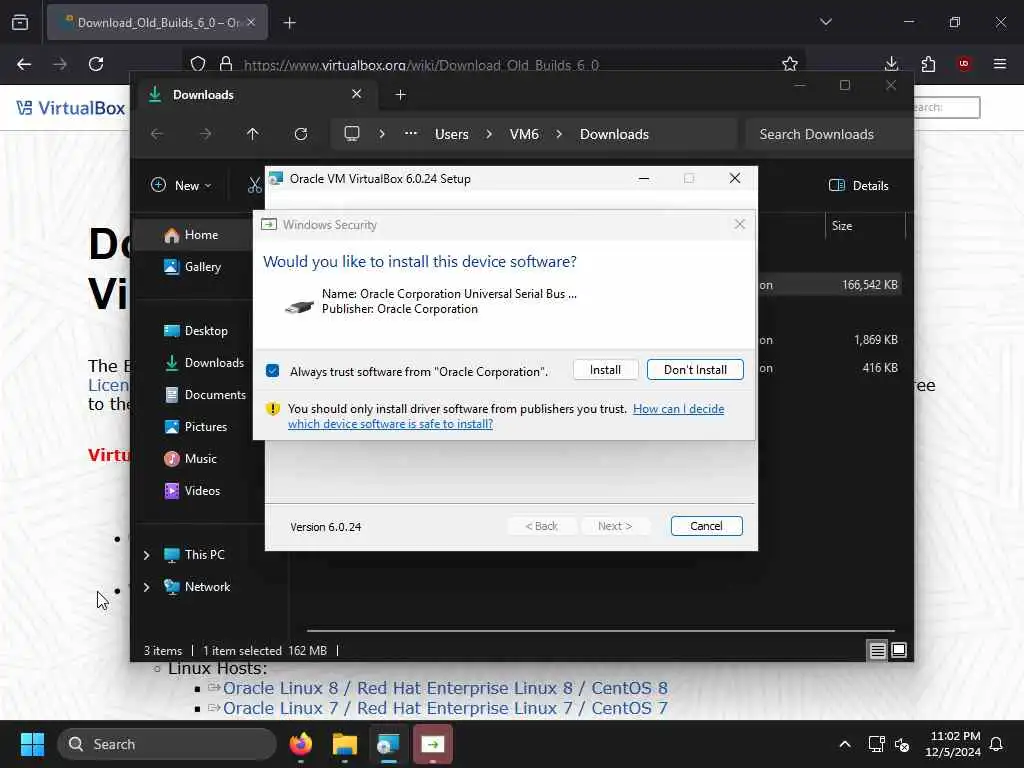Click Firefox icon in taskbar
The height and width of the screenshot is (768, 1024).
(301, 744)
